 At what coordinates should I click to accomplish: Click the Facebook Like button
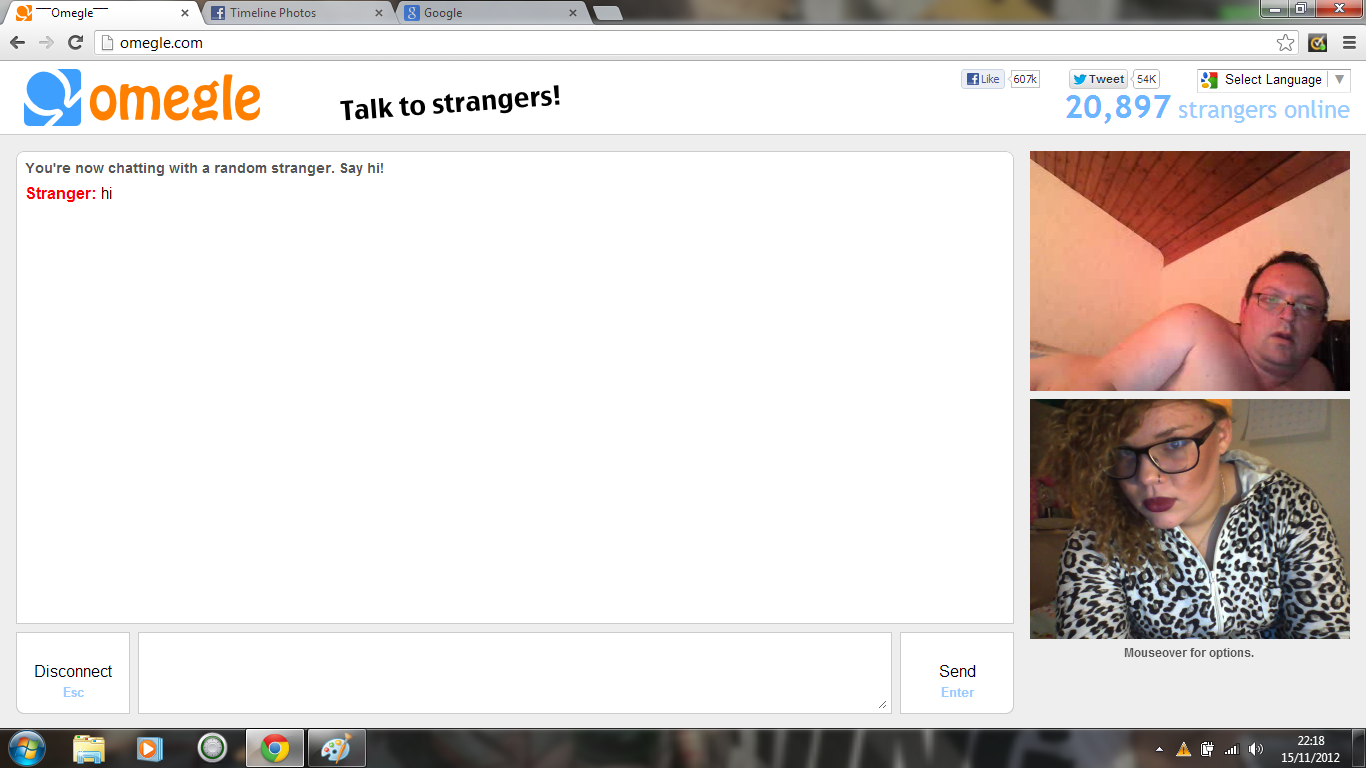(x=983, y=79)
